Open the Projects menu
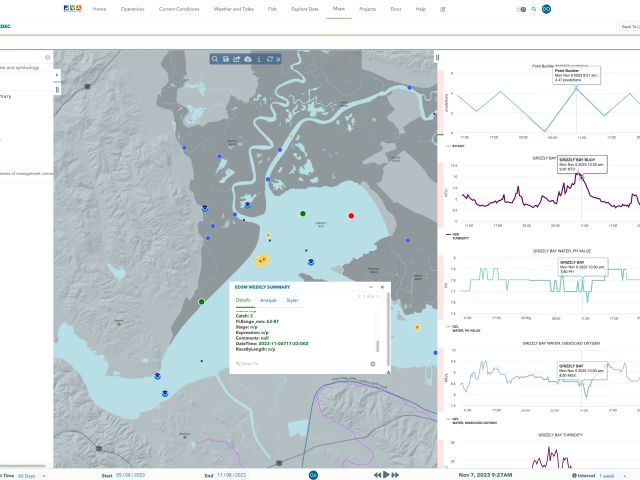The width and height of the screenshot is (640, 480). point(367,9)
